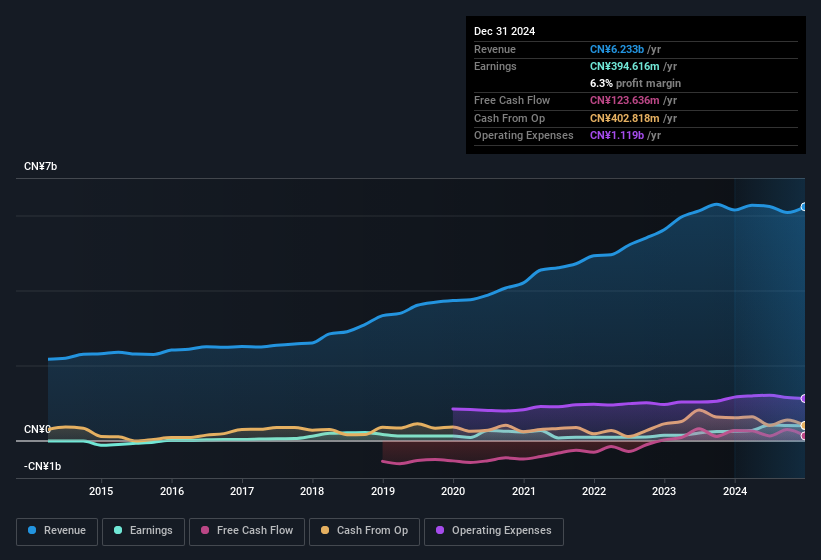
Task: Click the 2022 x-axis label
Action: pyautogui.click(x=594, y=491)
